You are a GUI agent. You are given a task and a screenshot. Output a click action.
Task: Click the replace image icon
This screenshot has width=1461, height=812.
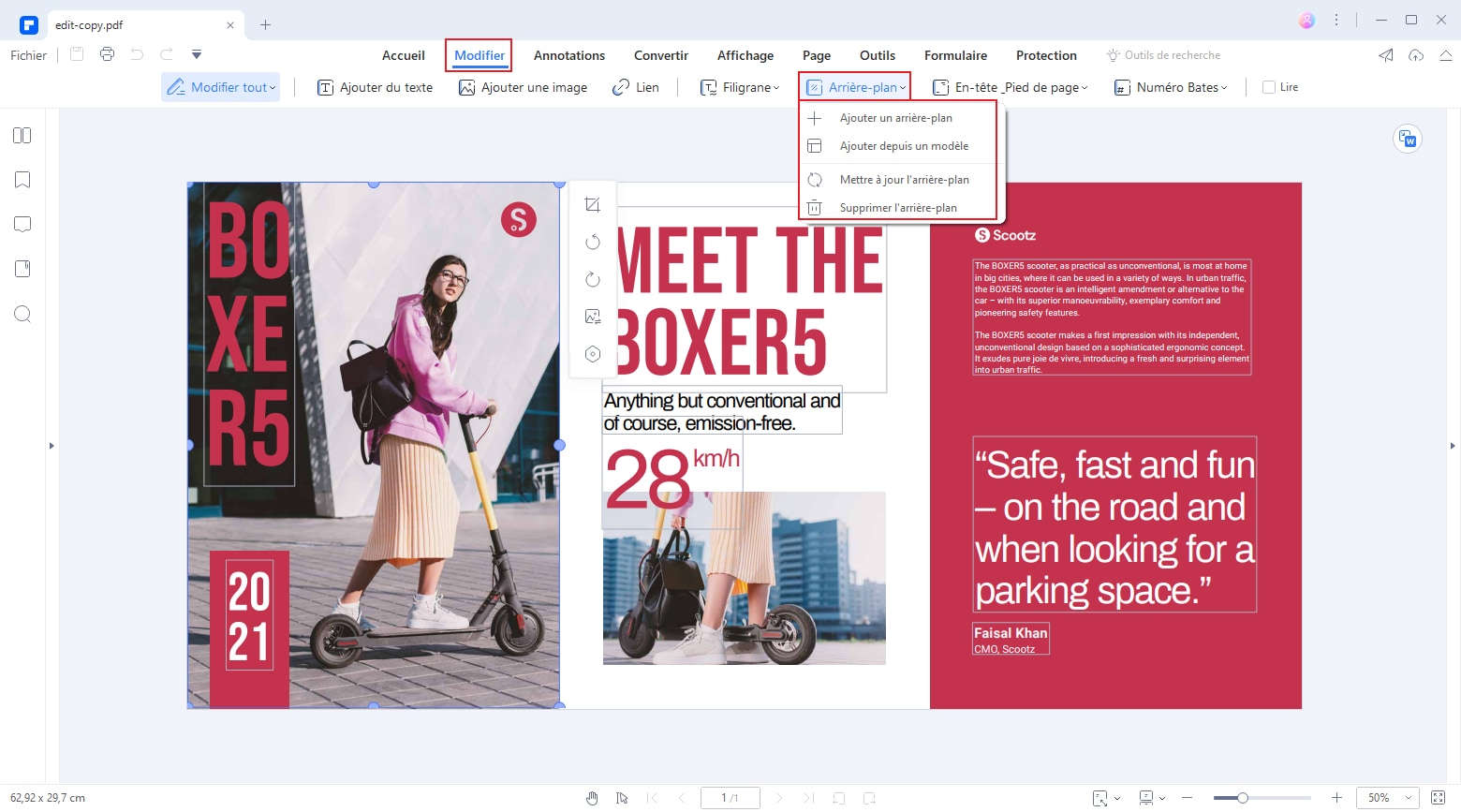coord(593,317)
